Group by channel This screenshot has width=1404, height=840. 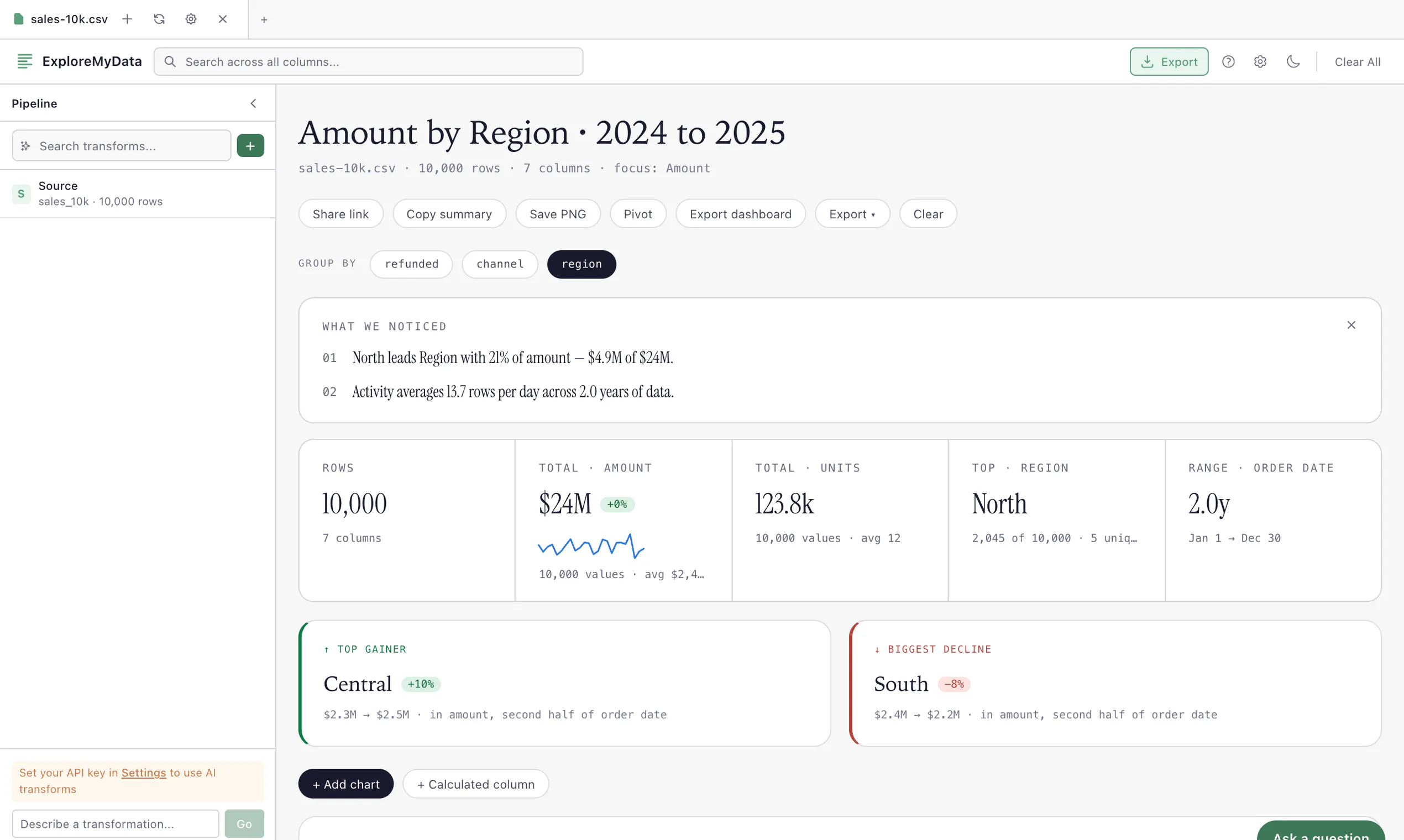point(500,264)
